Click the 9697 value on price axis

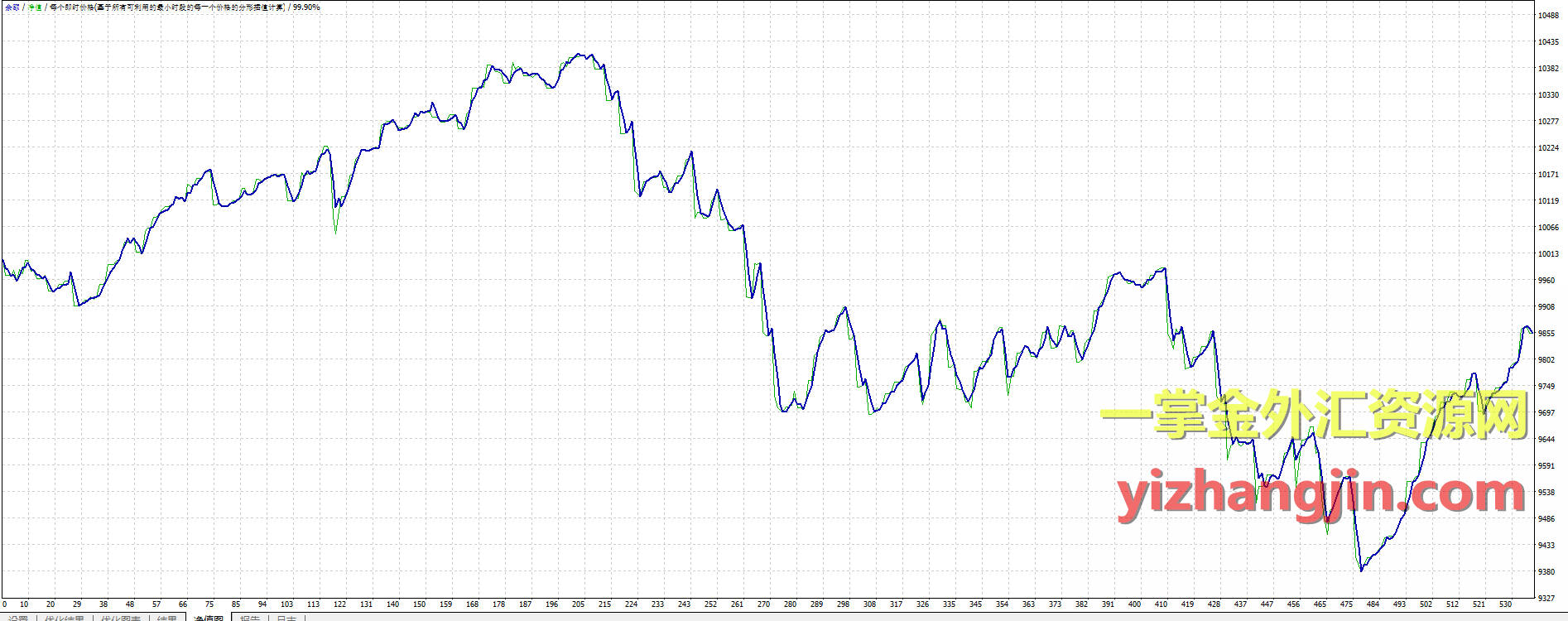click(x=1546, y=413)
